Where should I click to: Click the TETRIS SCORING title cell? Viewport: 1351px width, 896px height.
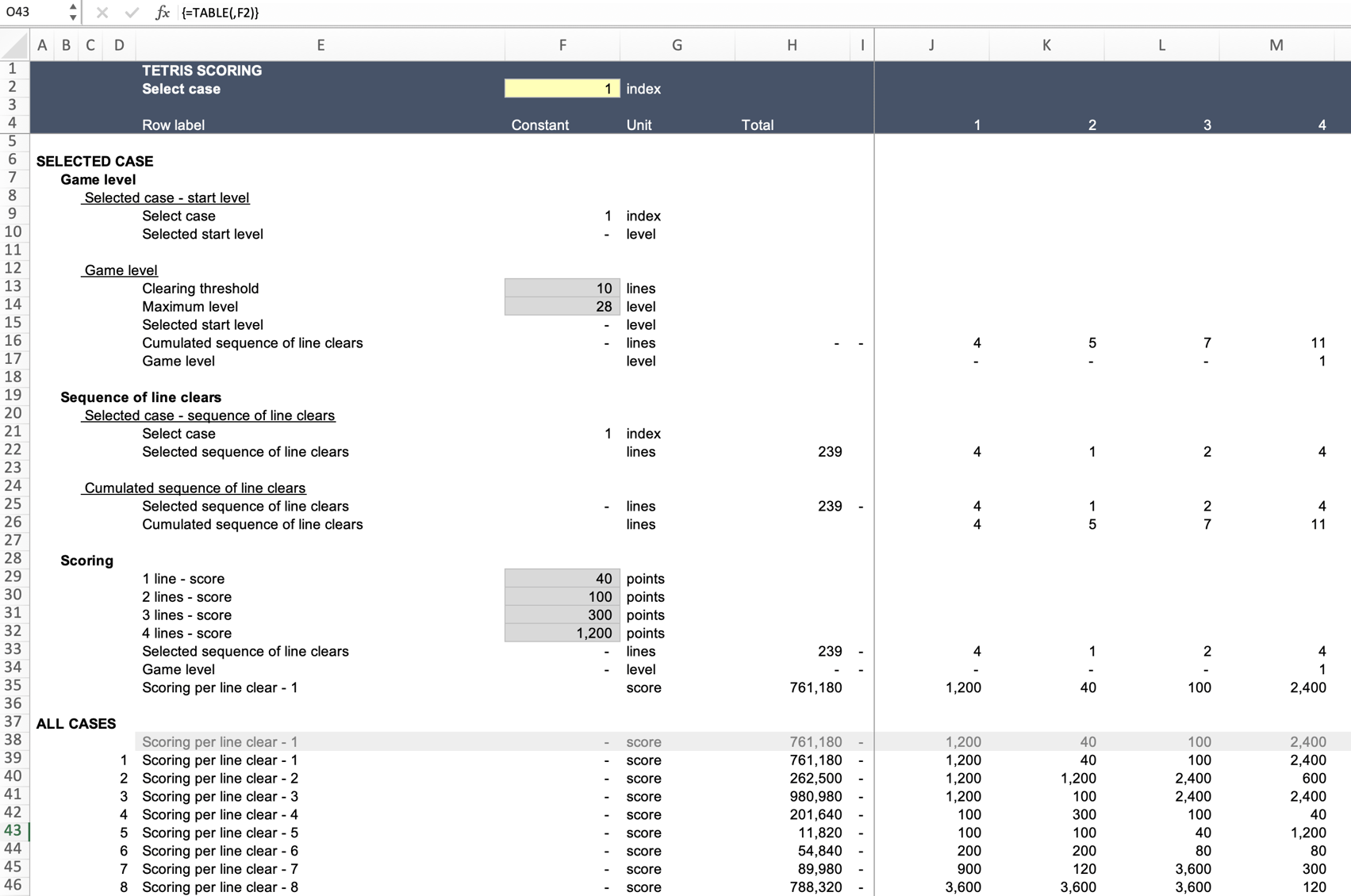[201, 70]
